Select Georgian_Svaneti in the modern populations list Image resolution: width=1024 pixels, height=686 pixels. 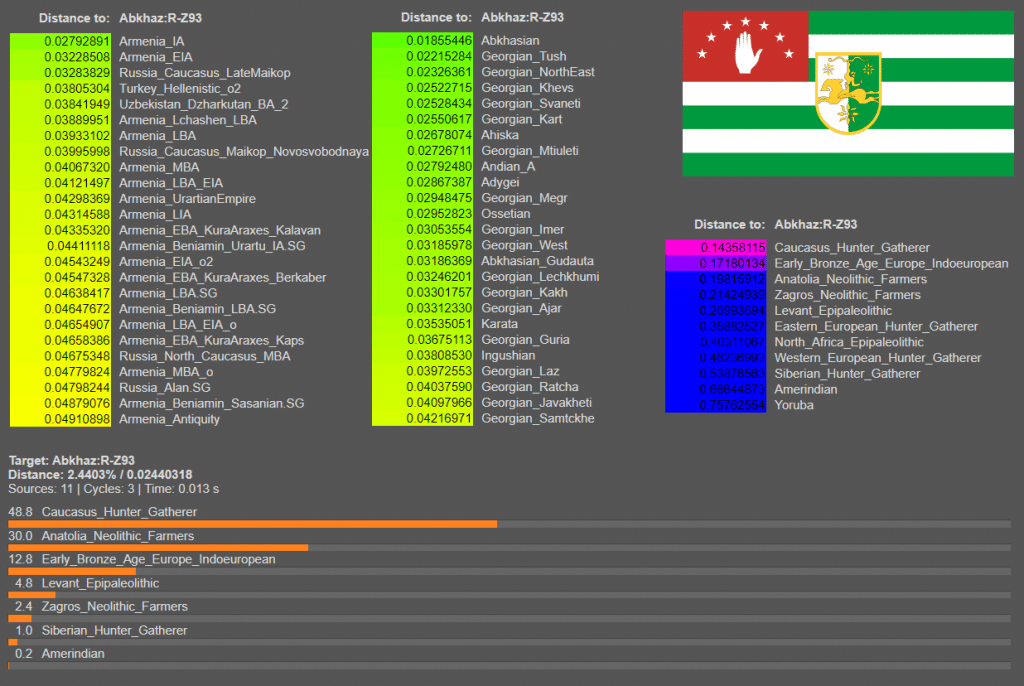530,104
